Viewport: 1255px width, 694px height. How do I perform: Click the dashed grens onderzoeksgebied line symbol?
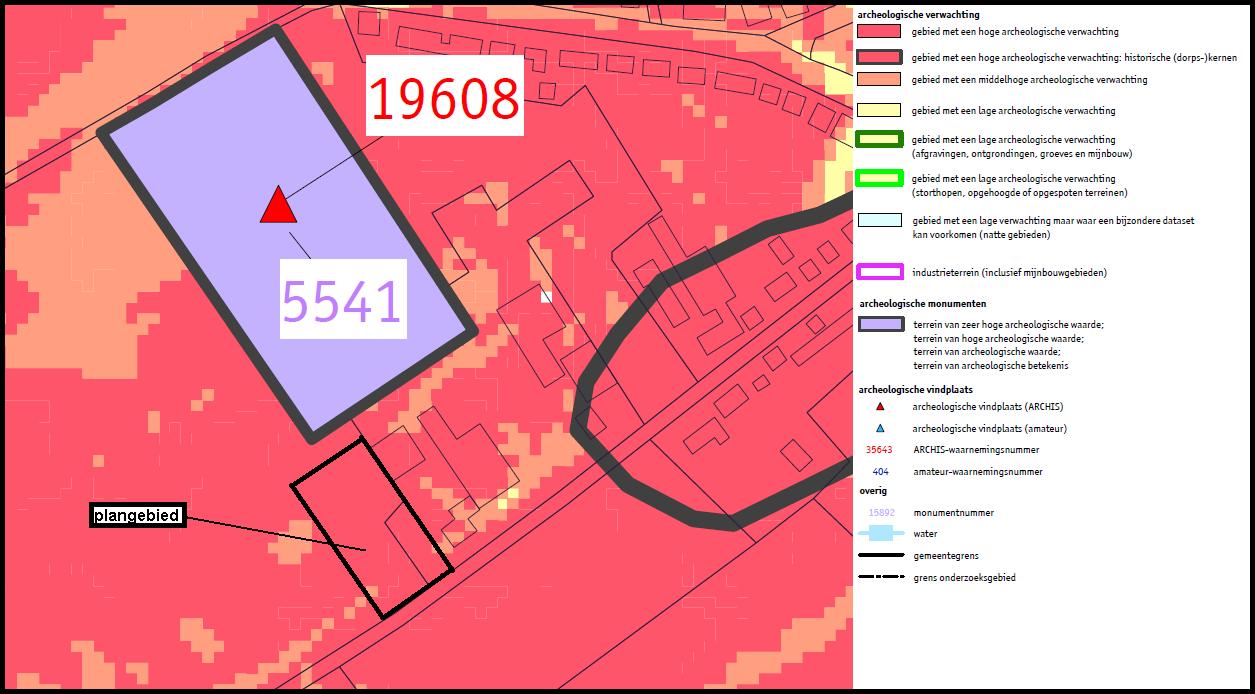[880, 577]
